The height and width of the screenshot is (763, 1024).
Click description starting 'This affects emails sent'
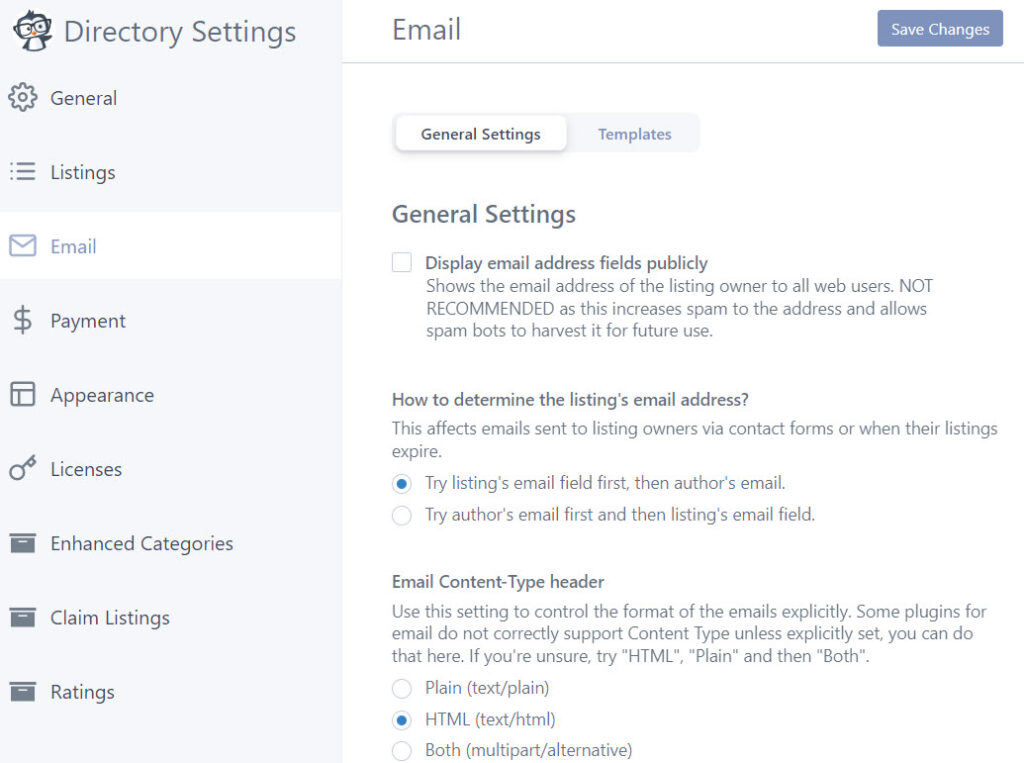click(x=695, y=440)
